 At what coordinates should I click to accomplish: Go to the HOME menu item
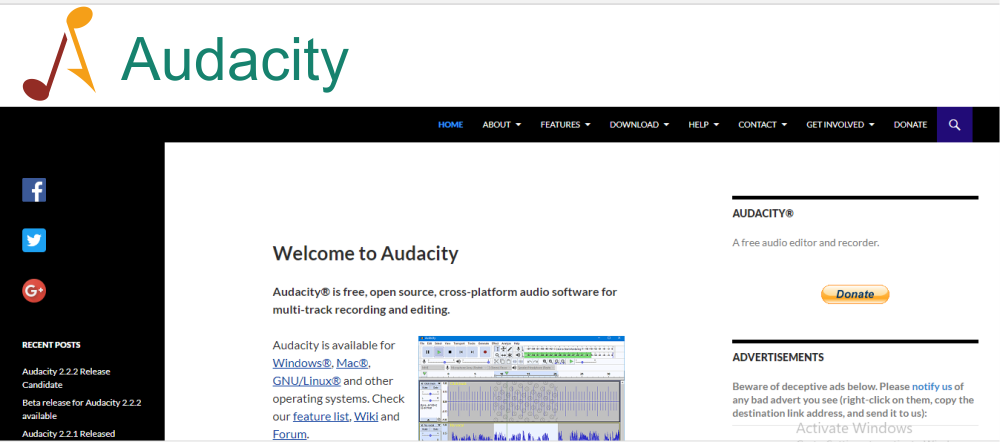[x=450, y=124]
